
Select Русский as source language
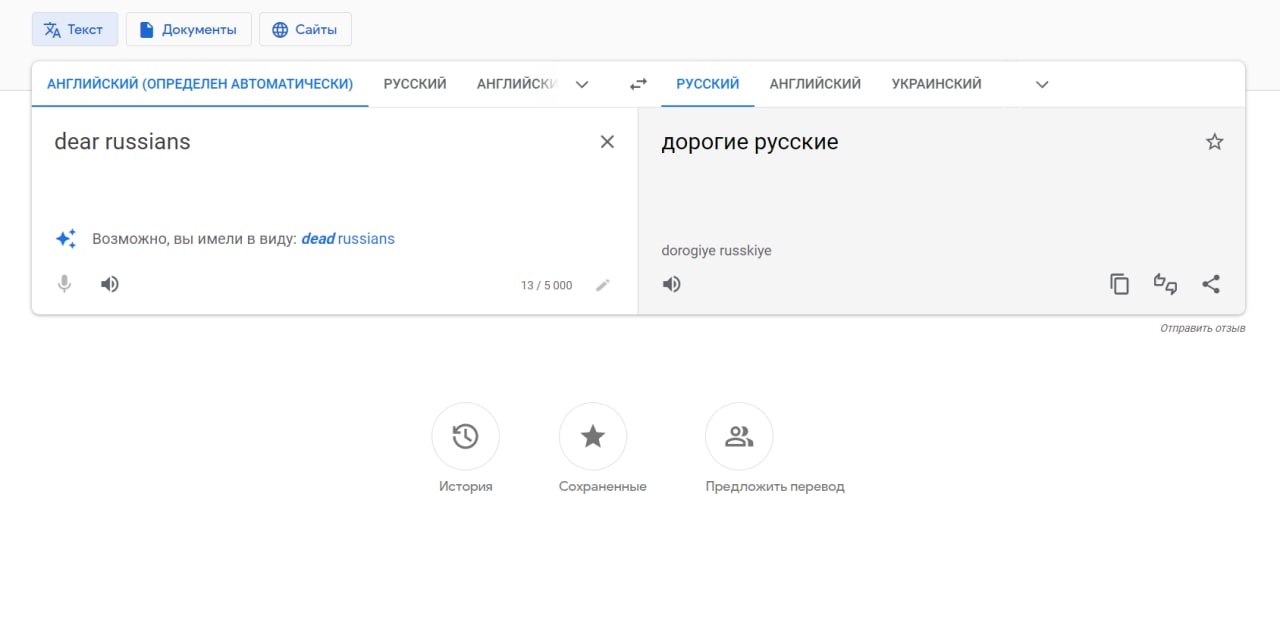(415, 84)
